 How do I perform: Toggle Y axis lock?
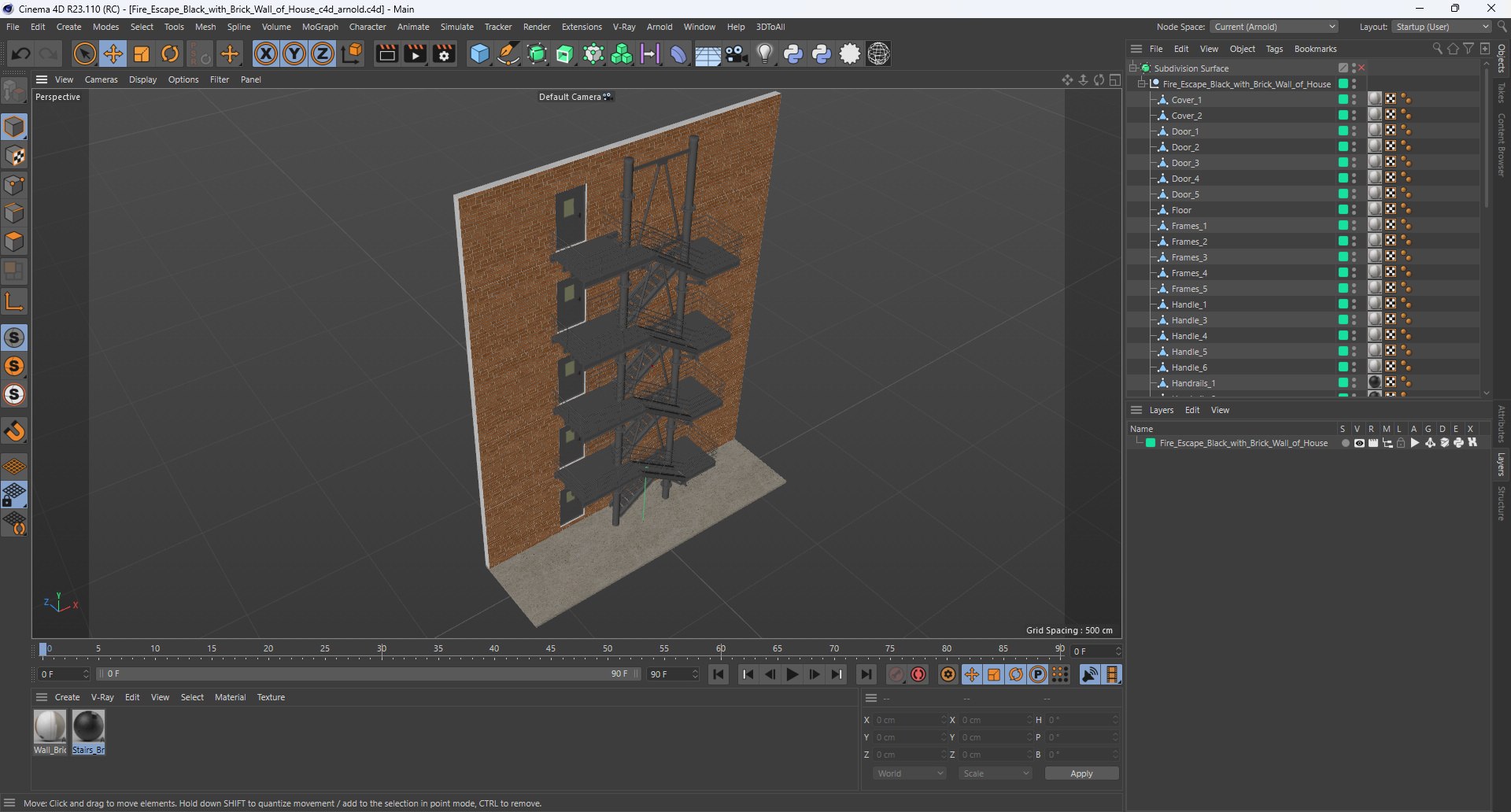click(x=294, y=54)
